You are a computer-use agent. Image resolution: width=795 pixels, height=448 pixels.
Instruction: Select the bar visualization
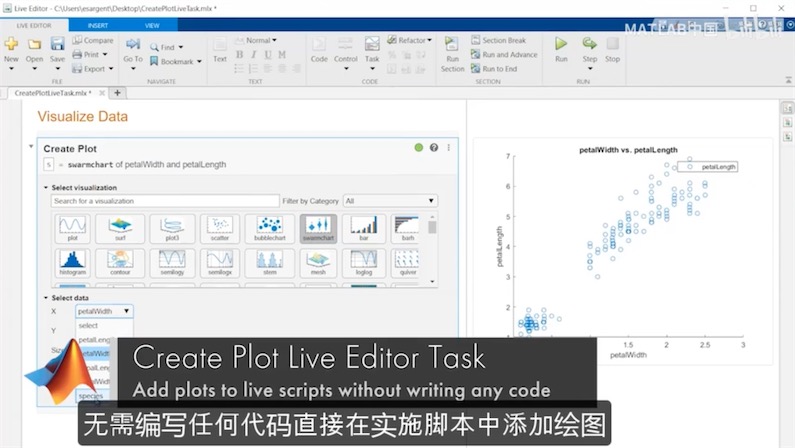[364, 229]
